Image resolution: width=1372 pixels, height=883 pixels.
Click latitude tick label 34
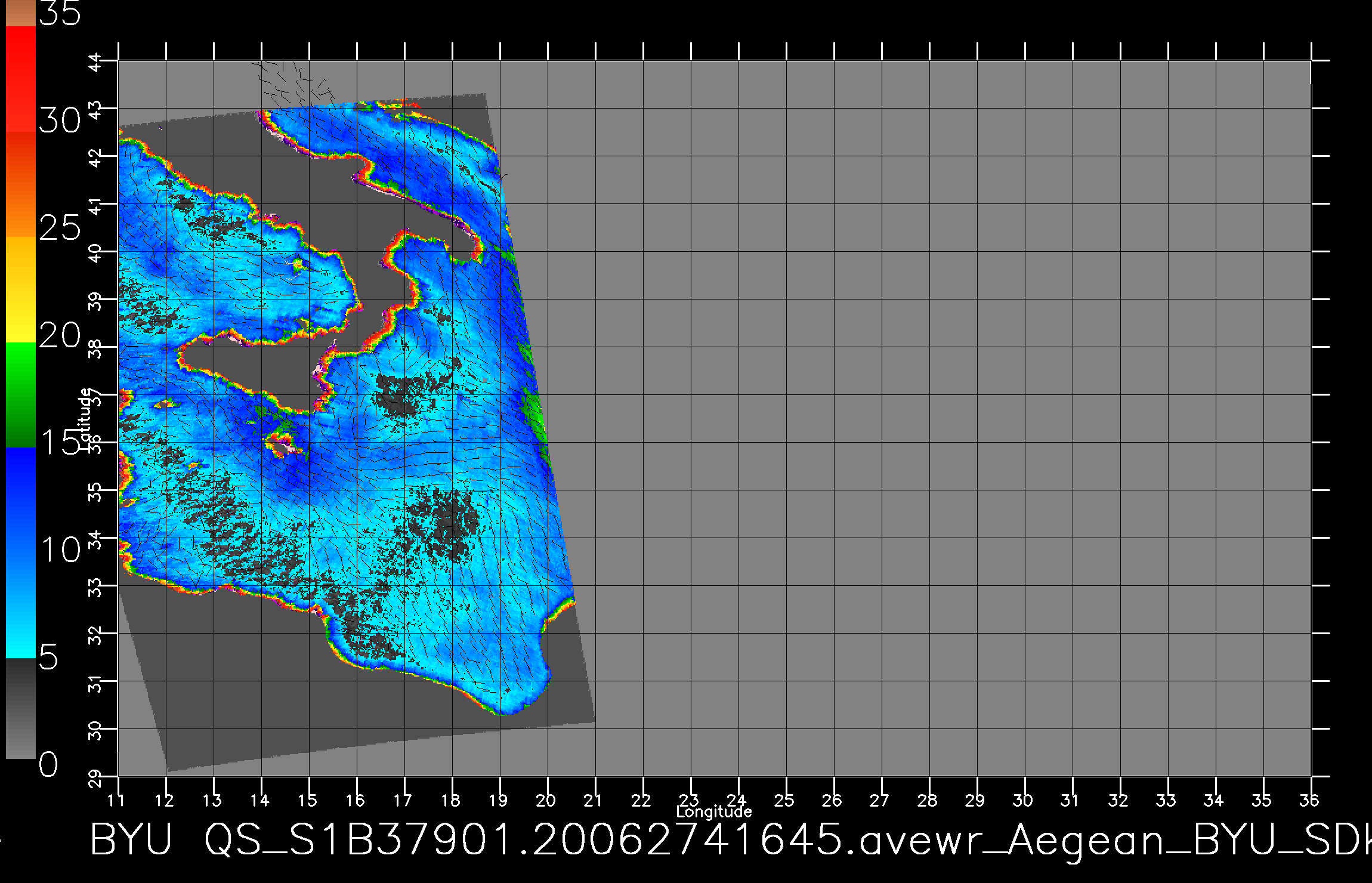pyautogui.click(x=95, y=539)
